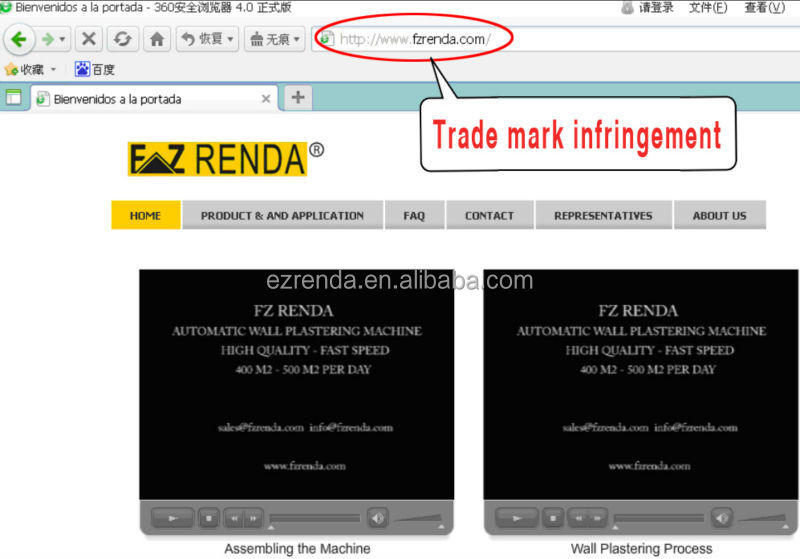Expand the 恢复 dropdown arrow

pos(231,39)
